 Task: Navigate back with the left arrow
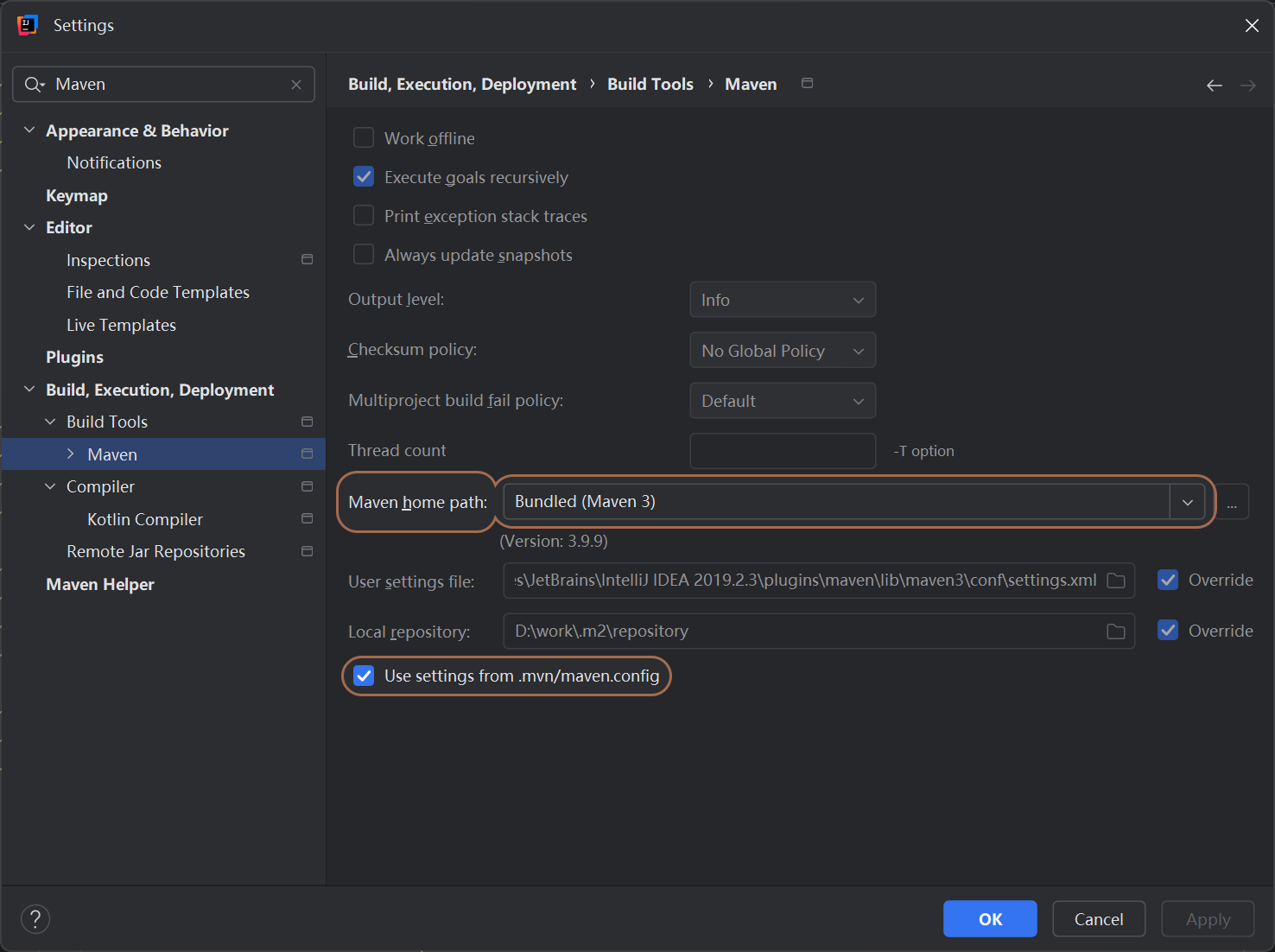tap(1215, 85)
